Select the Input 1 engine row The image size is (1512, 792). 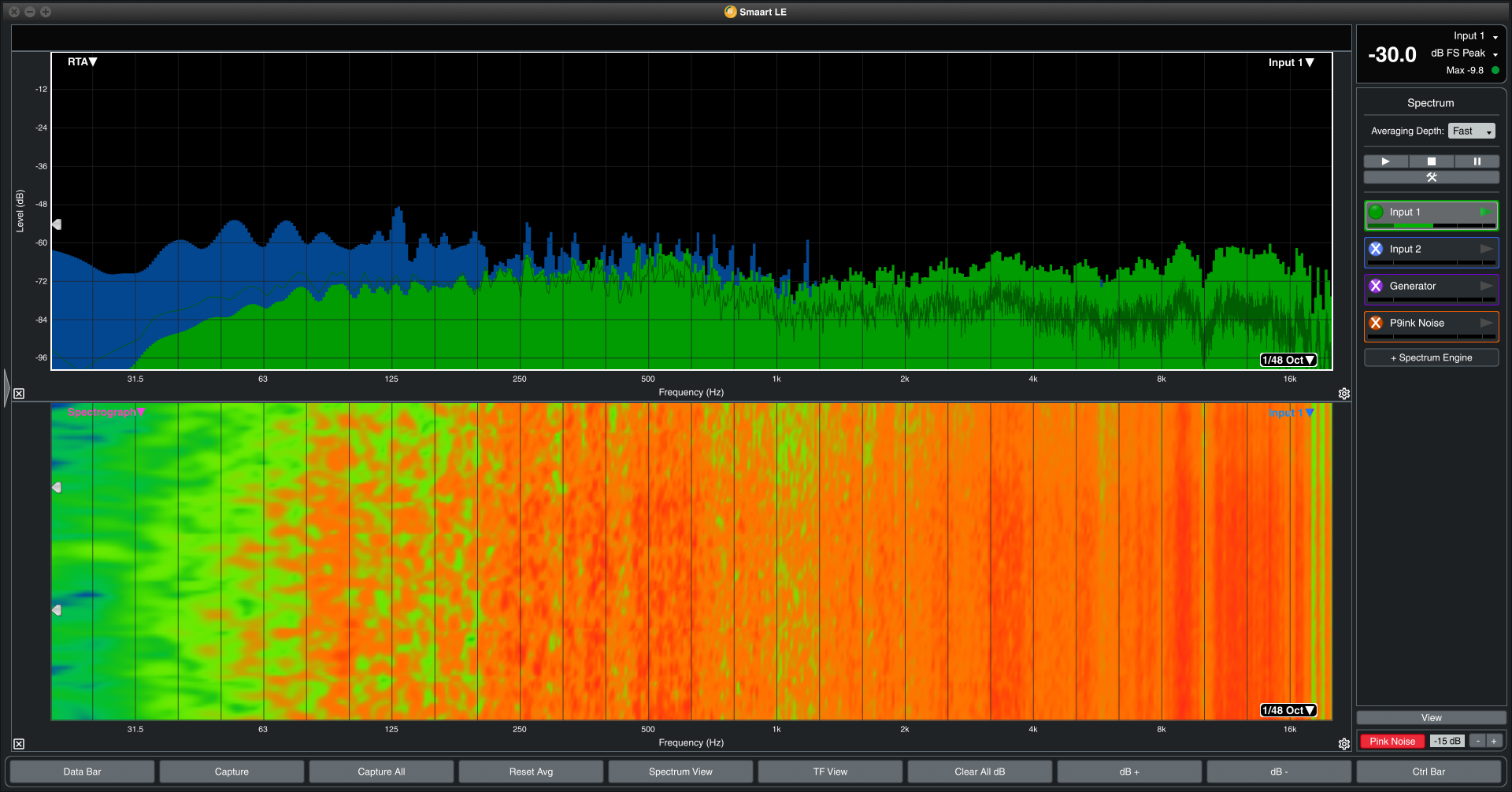(x=1431, y=215)
